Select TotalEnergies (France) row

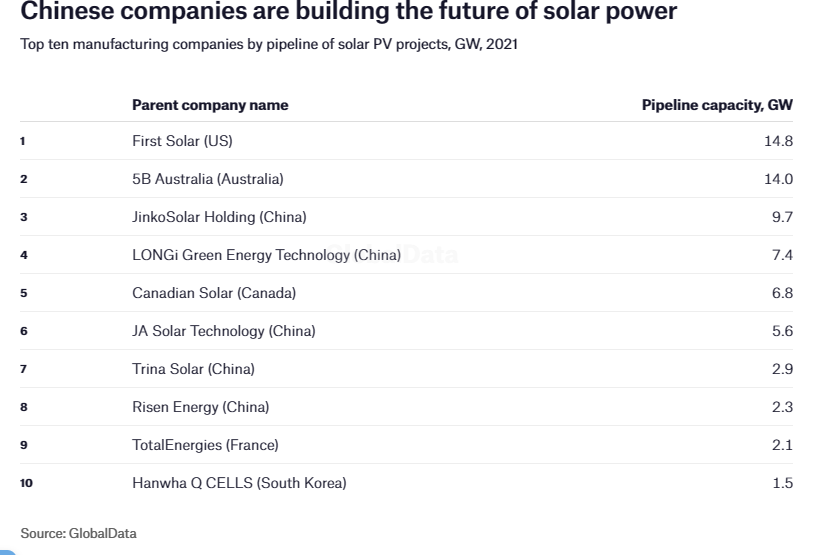[x=205, y=445]
